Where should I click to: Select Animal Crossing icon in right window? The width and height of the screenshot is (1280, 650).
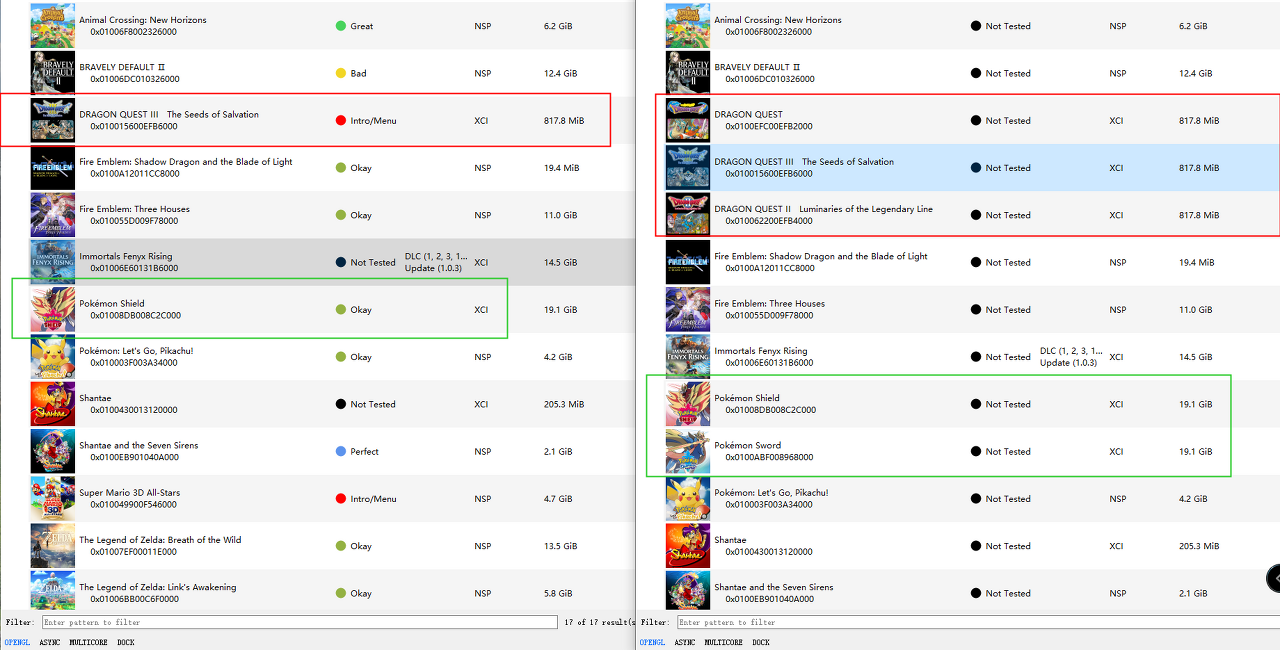pyautogui.click(x=687, y=26)
